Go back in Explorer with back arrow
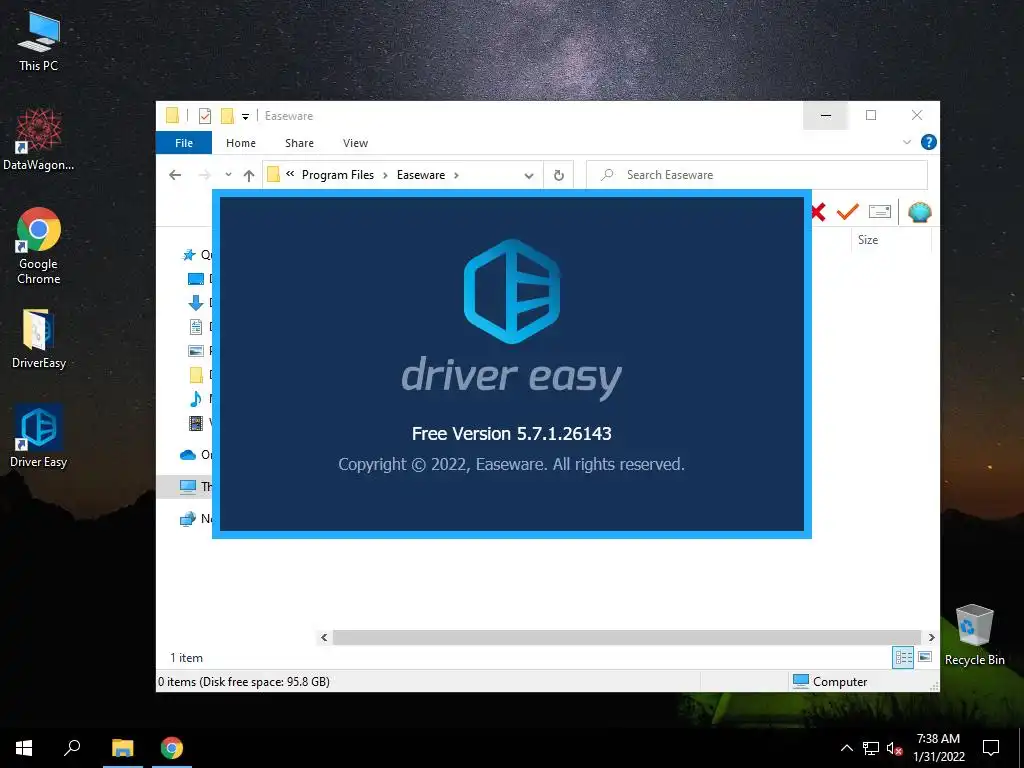Viewport: 1024px width, 768px height. click(175, 175)
